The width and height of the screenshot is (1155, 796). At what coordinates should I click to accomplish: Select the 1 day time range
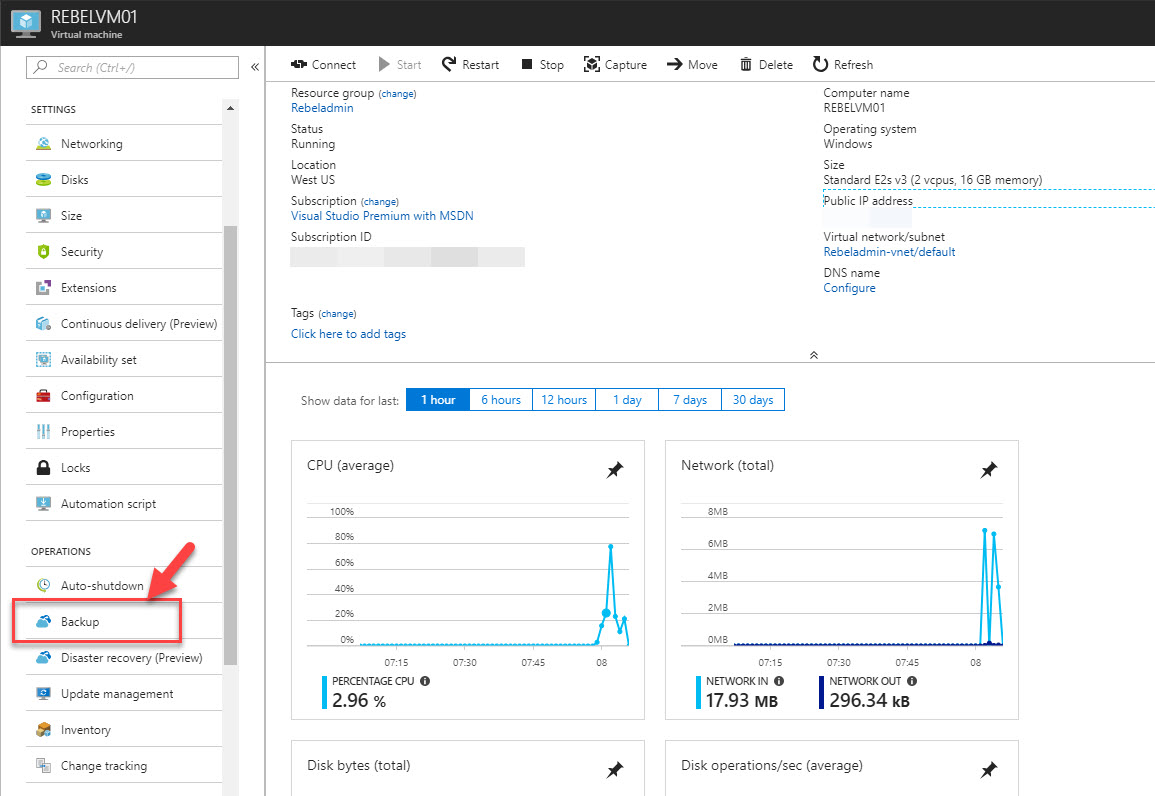628,400
